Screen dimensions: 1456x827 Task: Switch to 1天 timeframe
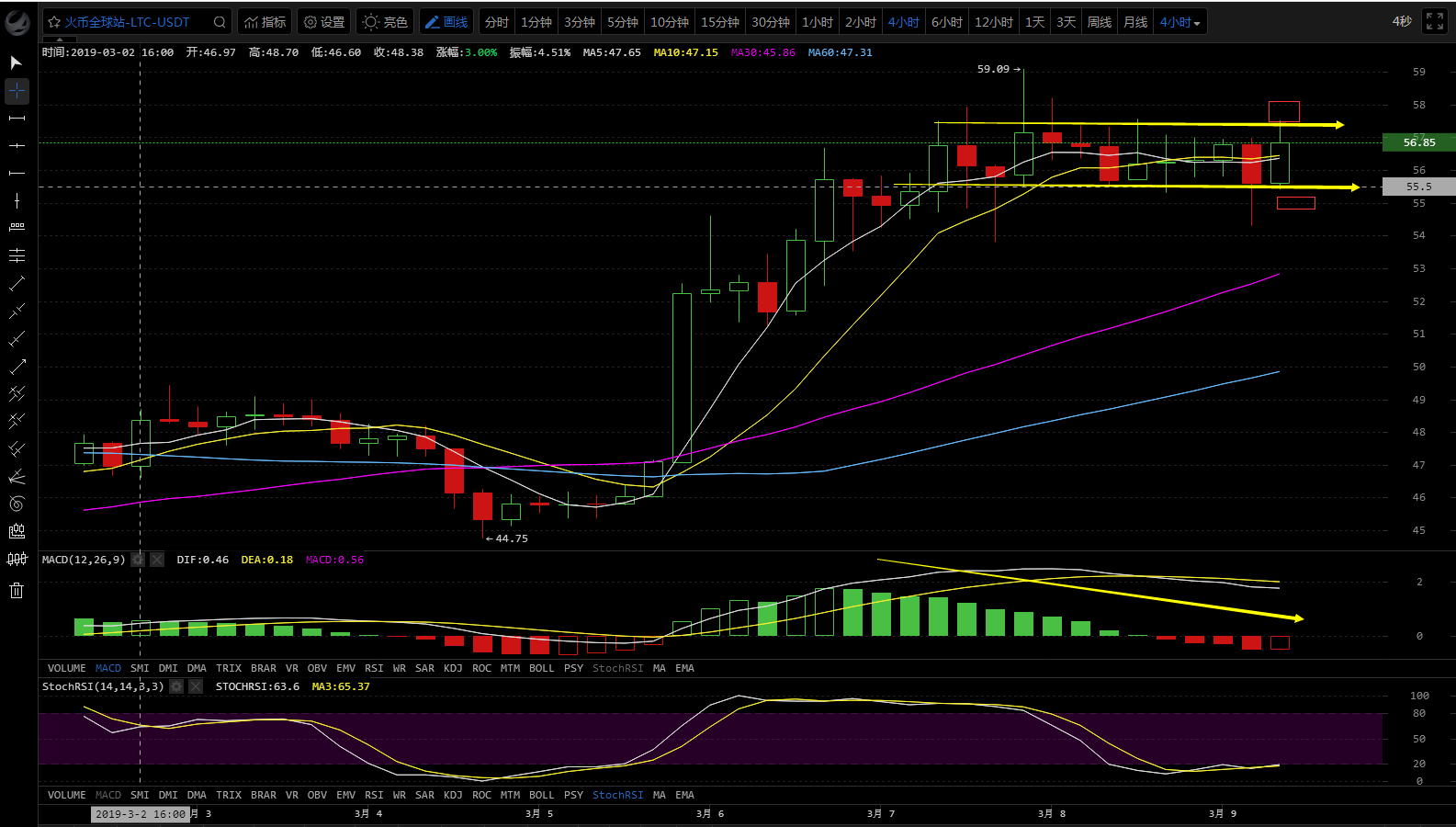(x=1034, y=22)
